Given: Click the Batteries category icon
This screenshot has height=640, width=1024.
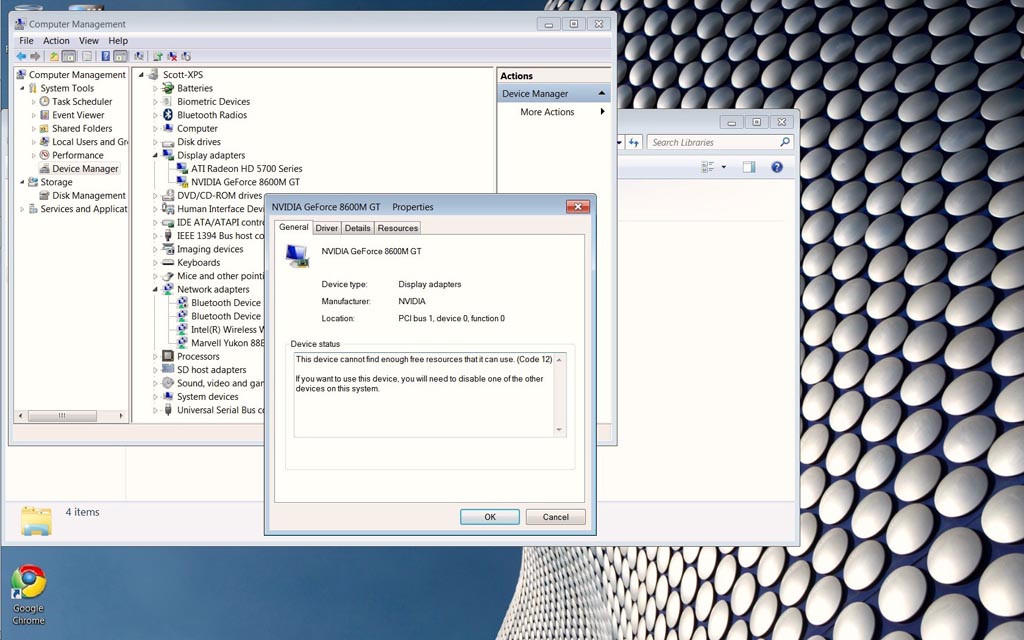Looking at the screenshot, I should [x=168, y=88].
